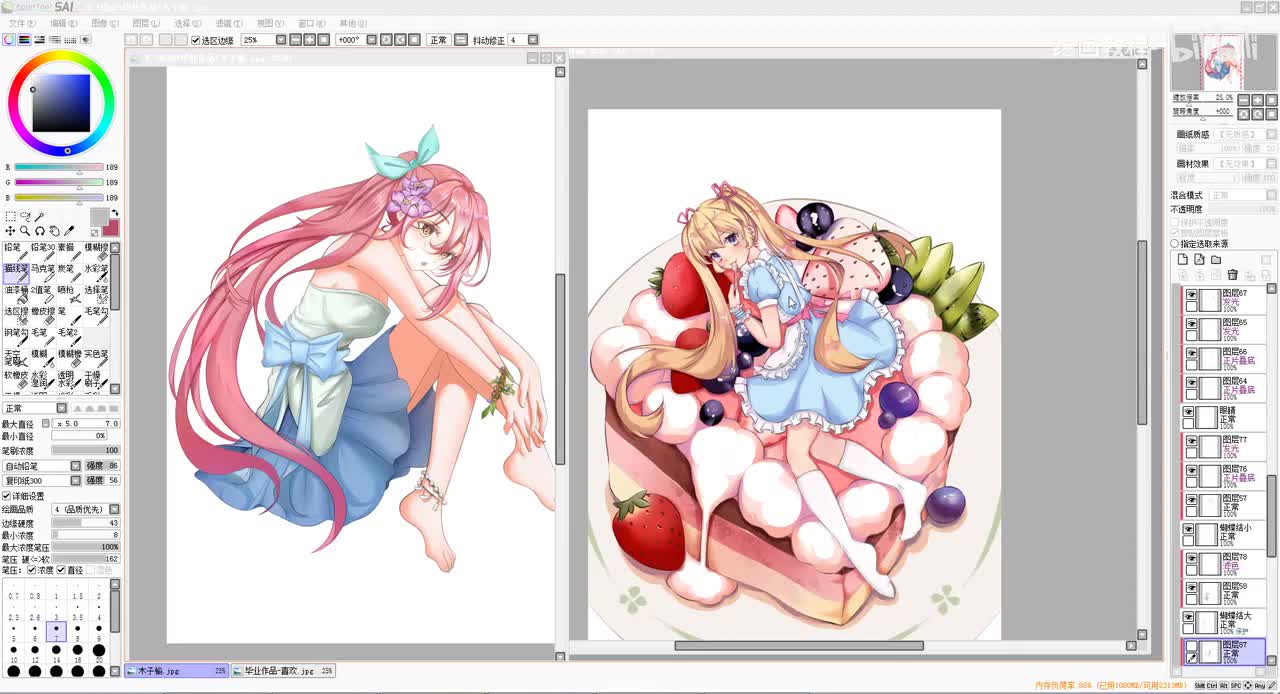1280x694 pixels.
Task: Select the 铅笔30 brush preset
Action: coord(44,252)
